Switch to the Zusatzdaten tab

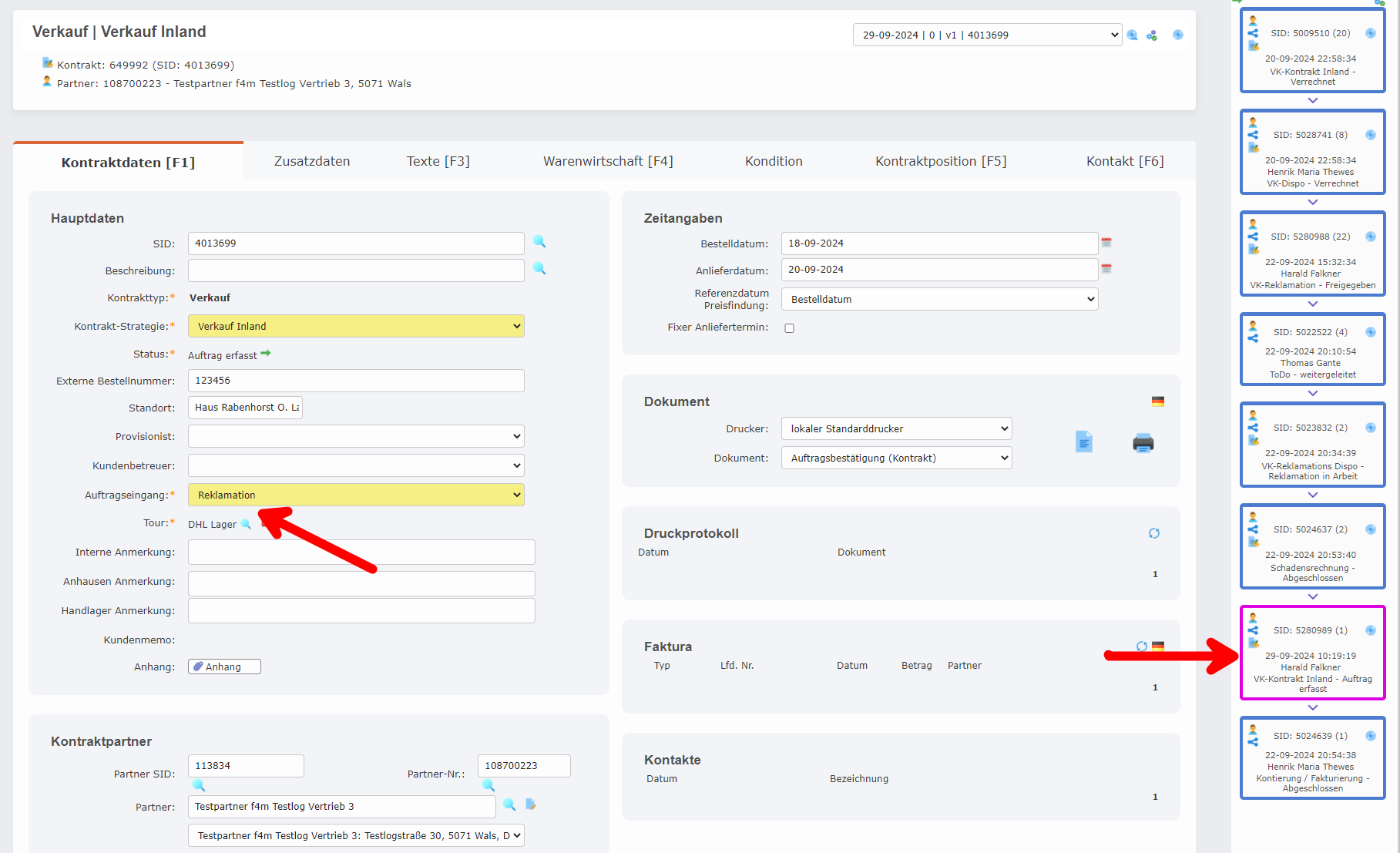click(x=312, y=161)
